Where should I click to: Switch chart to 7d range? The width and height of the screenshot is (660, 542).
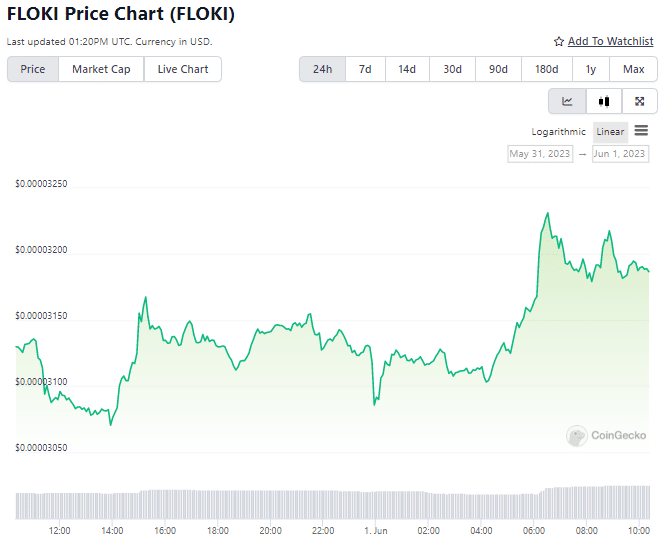[365, 69]
